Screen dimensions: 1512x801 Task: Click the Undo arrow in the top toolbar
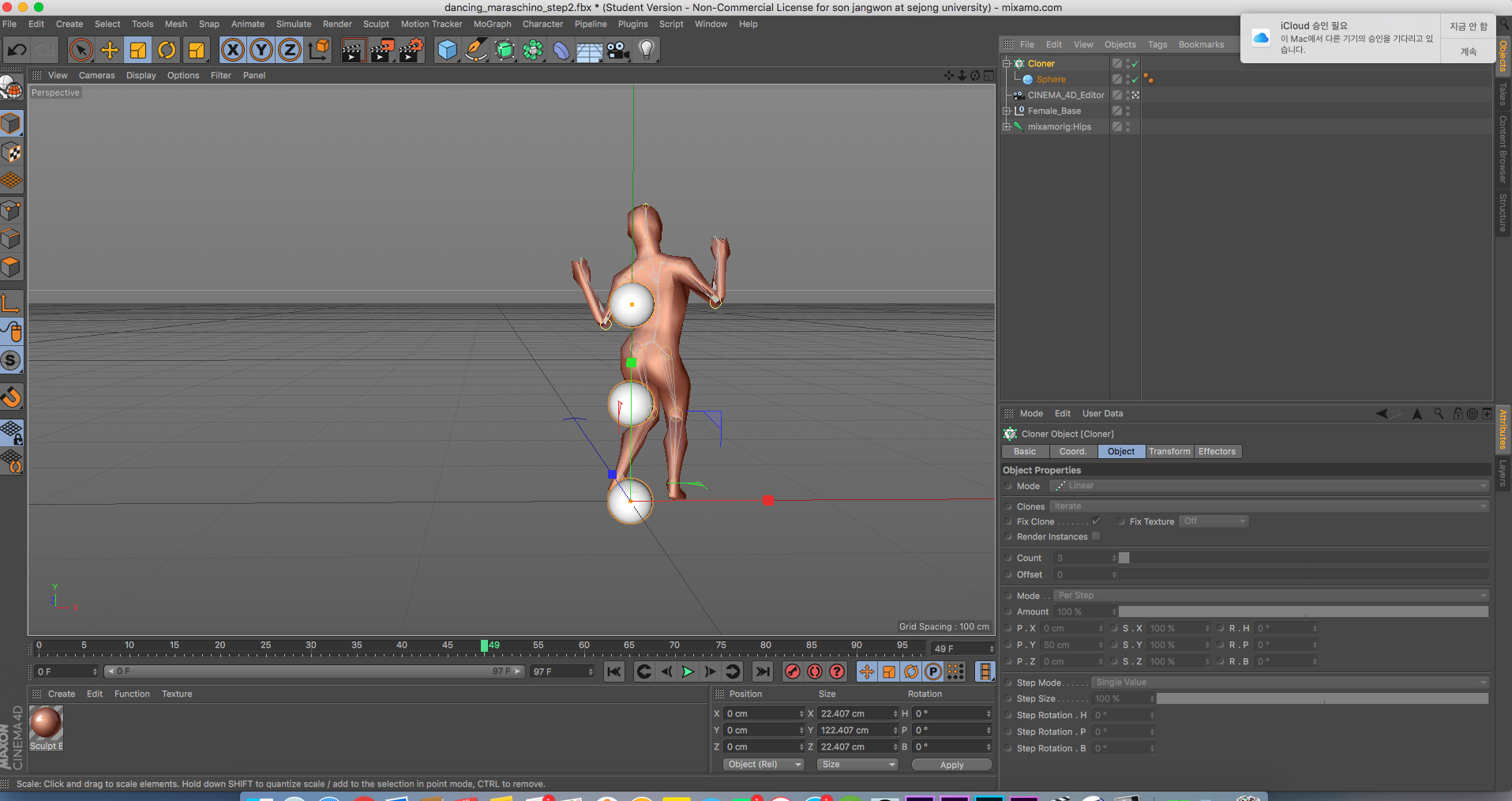(17, 51)
